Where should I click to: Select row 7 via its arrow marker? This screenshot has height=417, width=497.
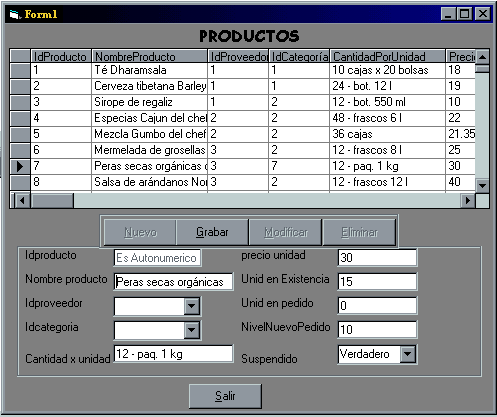20,166
